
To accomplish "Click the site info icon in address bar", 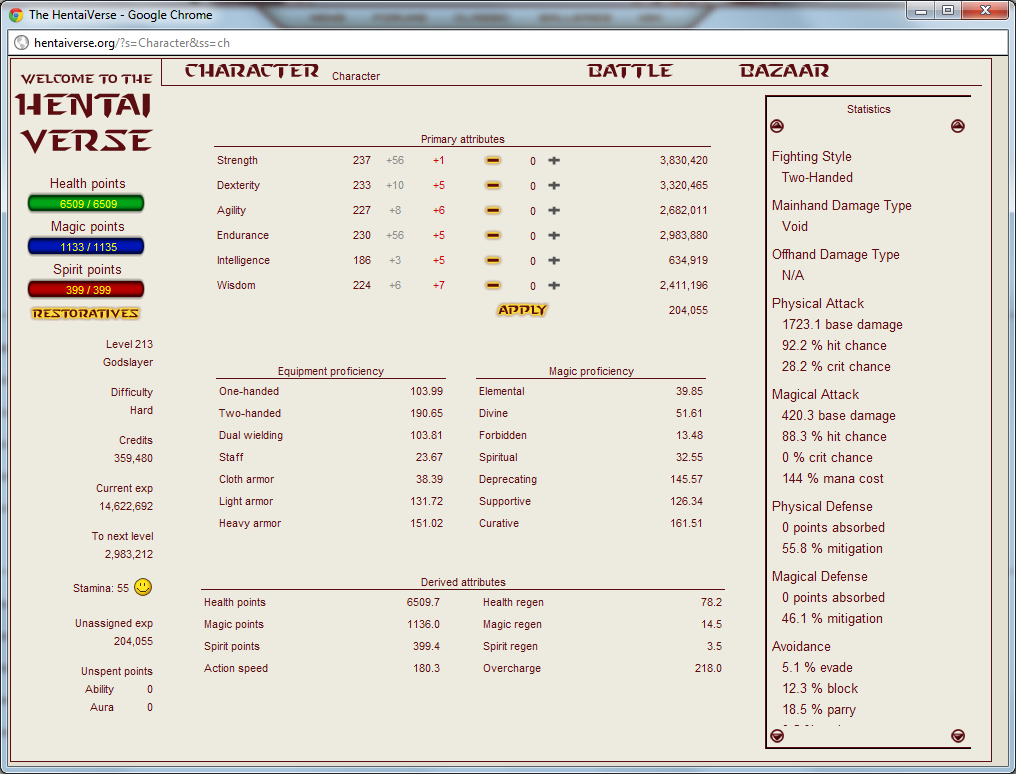I will pyautogui.click(x=22, y=43).
